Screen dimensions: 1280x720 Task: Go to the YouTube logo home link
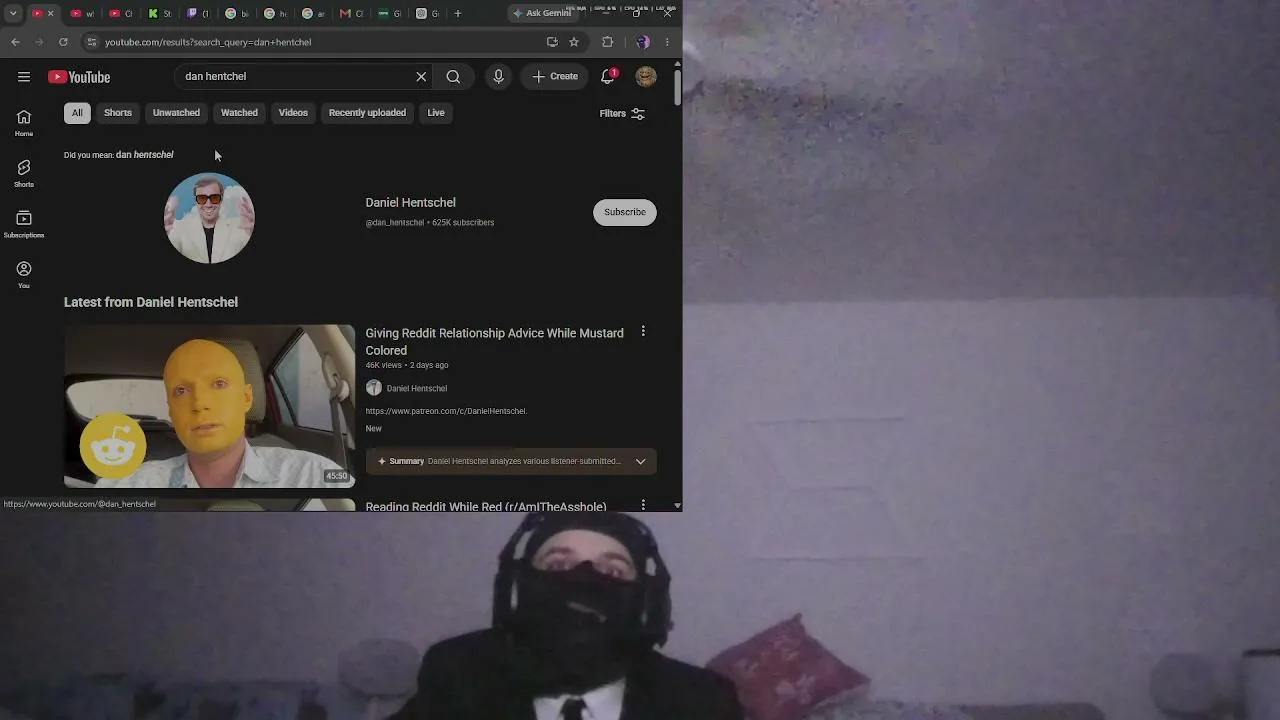click(79, 77)
